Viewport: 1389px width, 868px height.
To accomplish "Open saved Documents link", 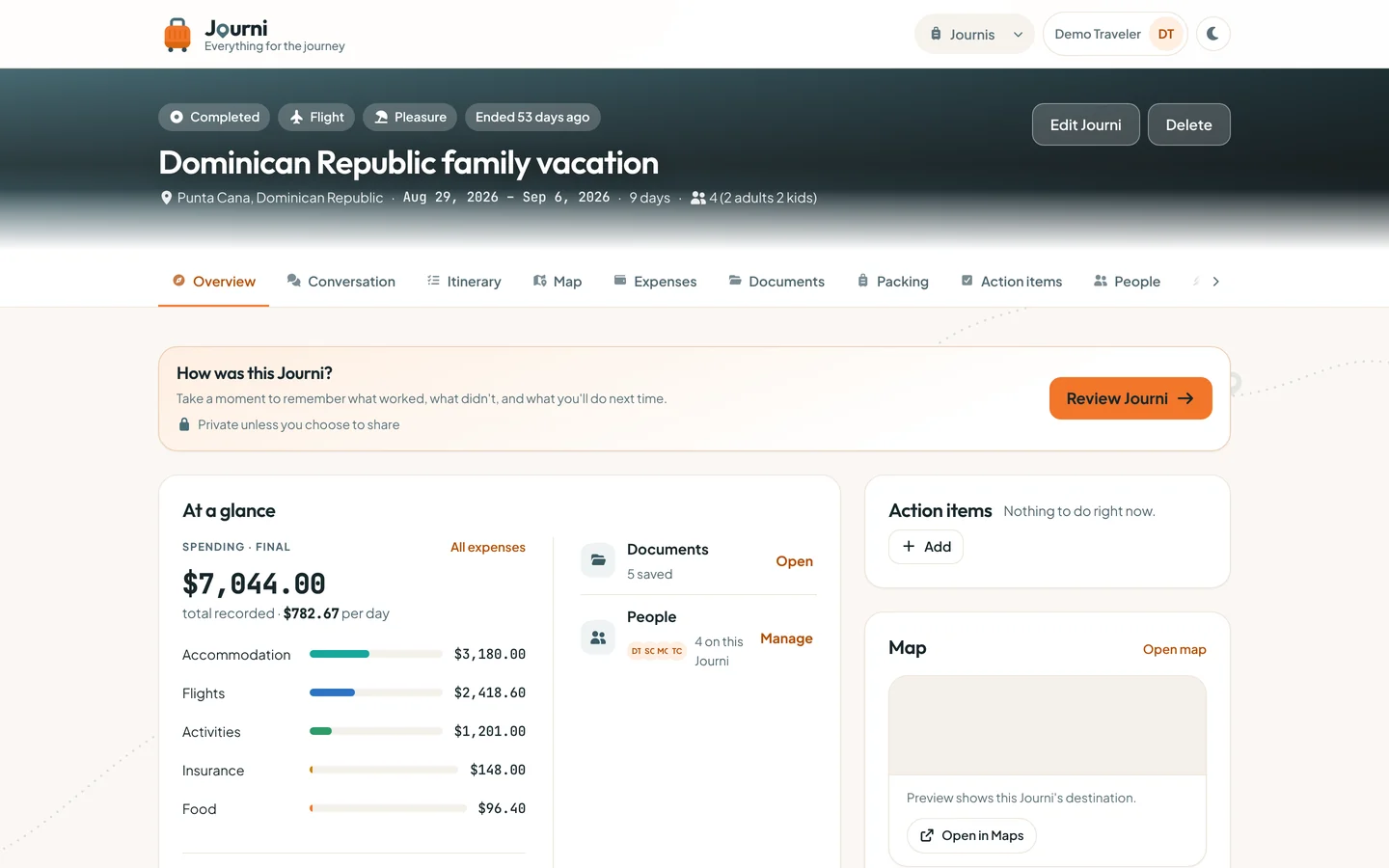I will 795,561.
